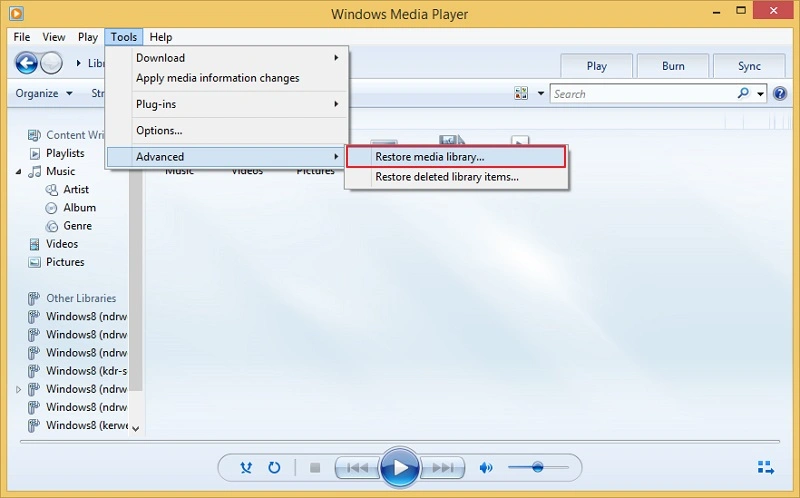Click the volume slider handle
Screen dimensions: 800x498
[537, 467]
